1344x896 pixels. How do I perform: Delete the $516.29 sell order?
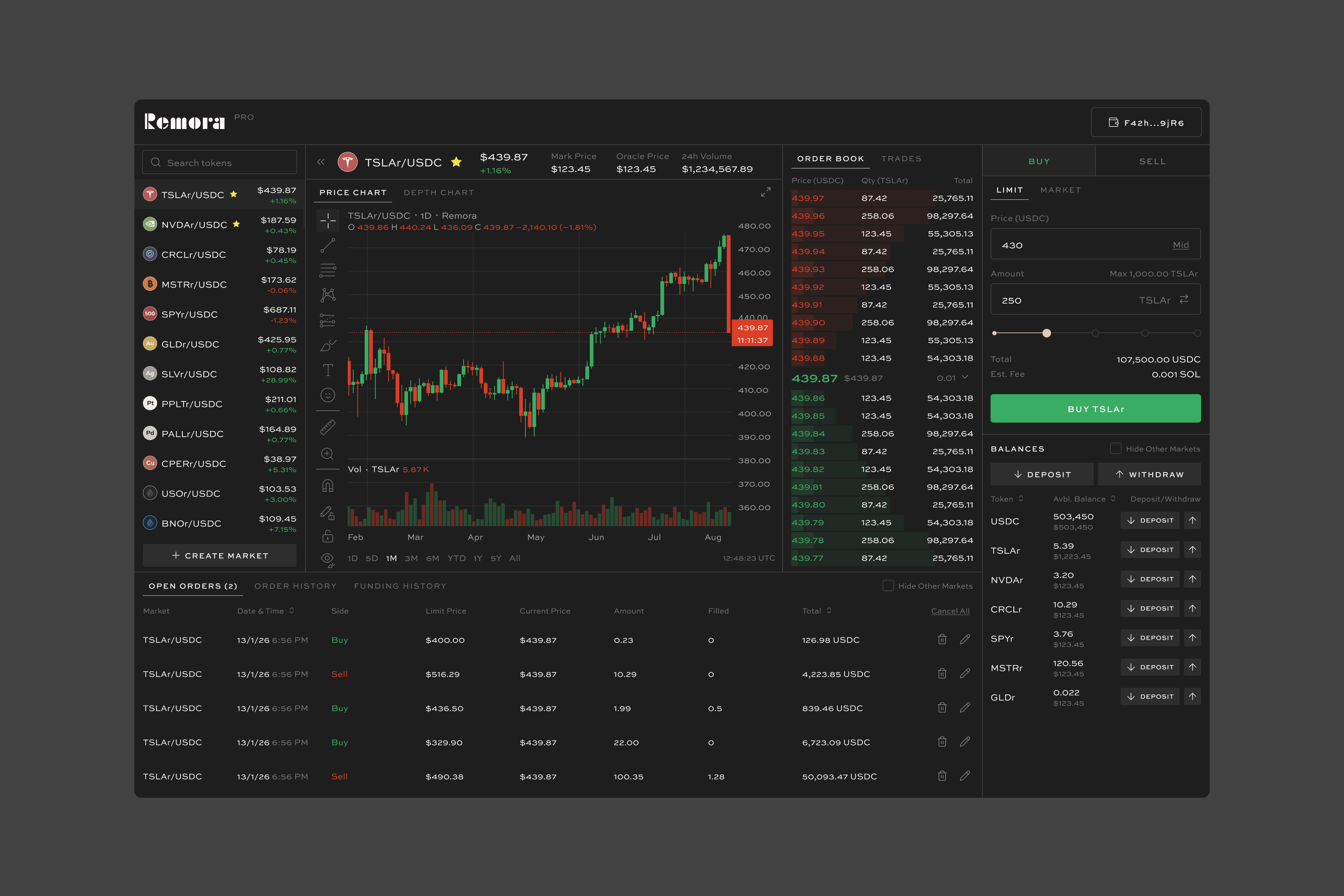pos(942,674)
